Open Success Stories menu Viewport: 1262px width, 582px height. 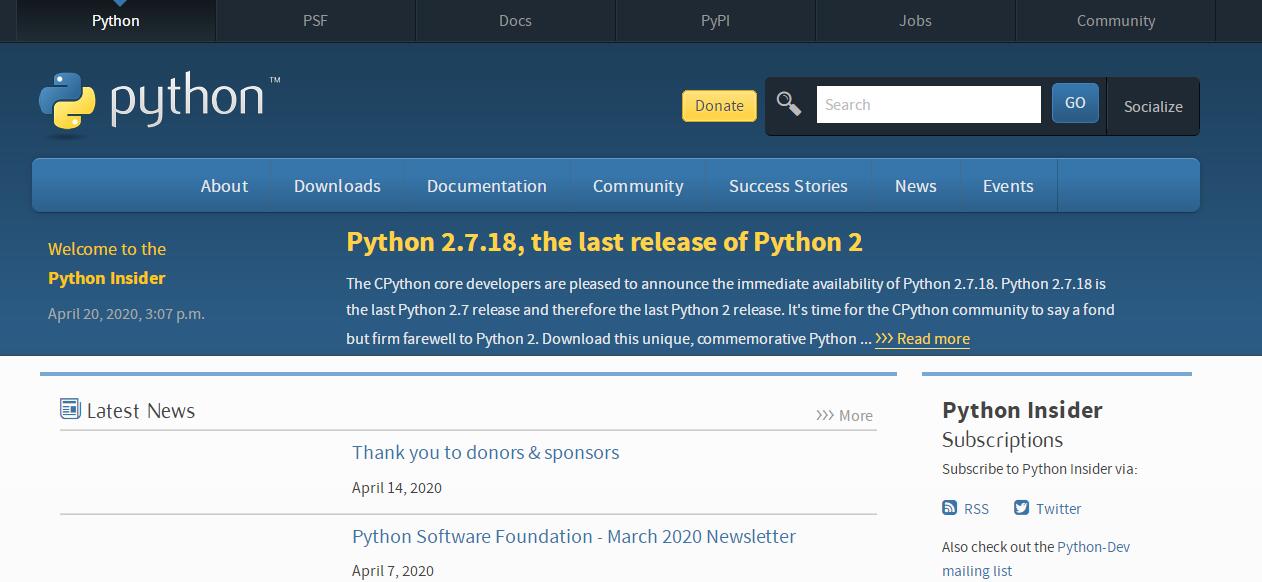click(x=788, y=186)
